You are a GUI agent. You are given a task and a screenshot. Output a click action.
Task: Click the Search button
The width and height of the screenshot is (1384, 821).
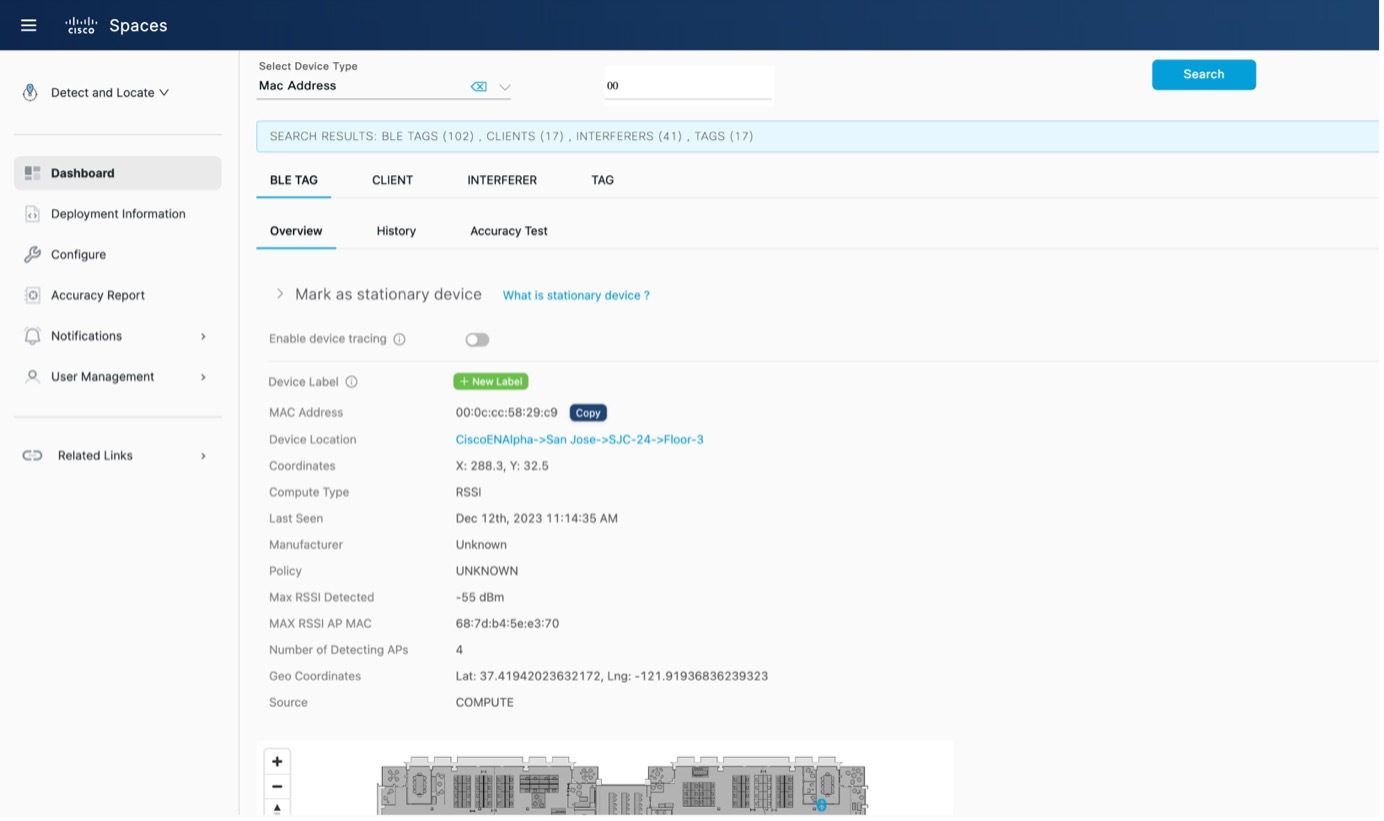tap(1206, 75)
